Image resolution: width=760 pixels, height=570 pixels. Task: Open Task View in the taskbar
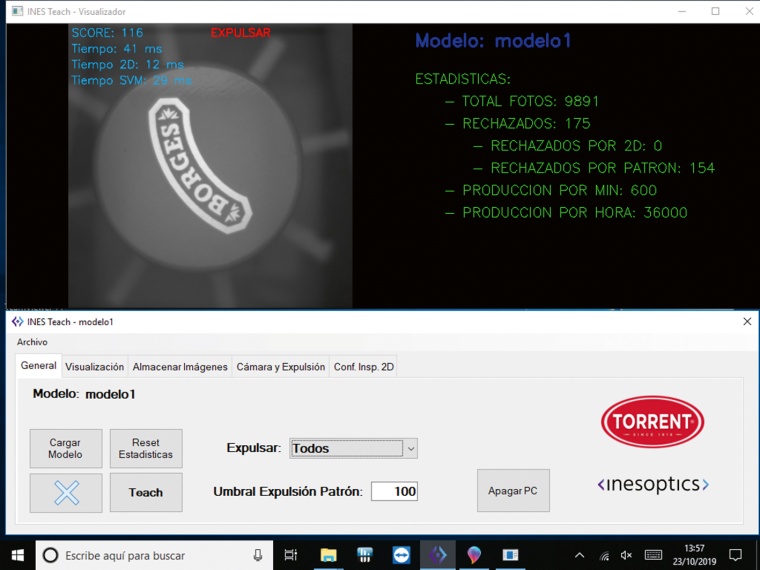291,555
